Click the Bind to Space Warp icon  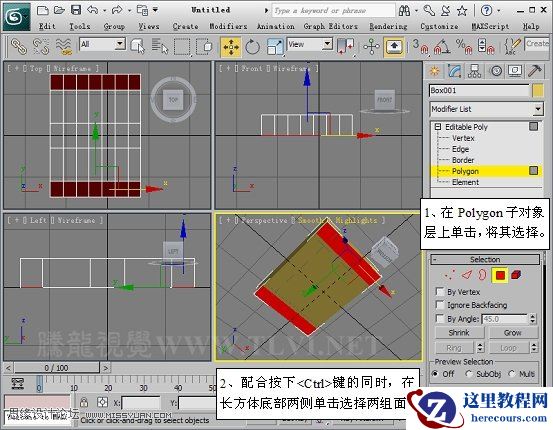tap(64, 47)
